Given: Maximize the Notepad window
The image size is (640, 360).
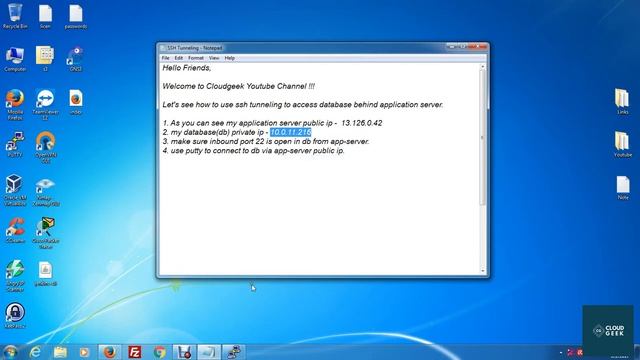Looking at the screenshot, I should (463, 47).
